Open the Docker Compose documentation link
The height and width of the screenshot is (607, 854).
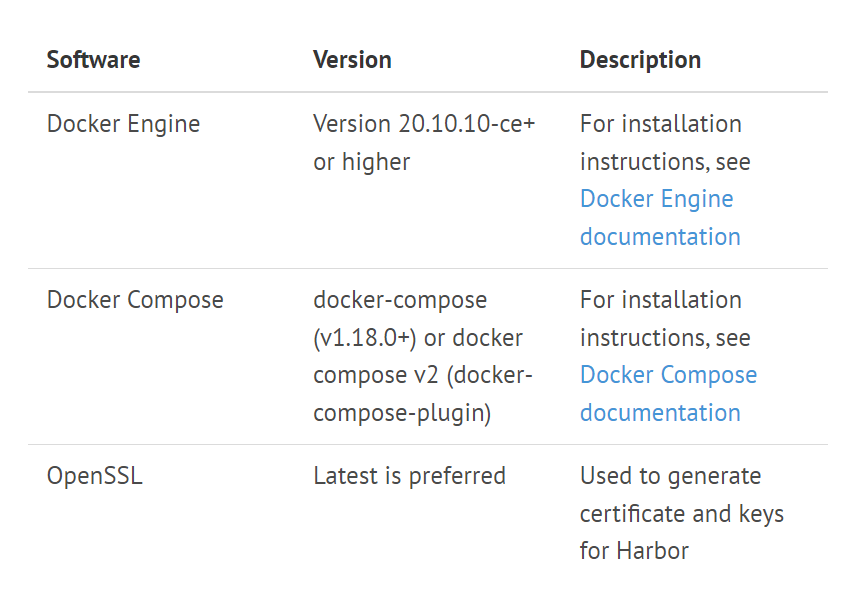(x=668, y=393)
